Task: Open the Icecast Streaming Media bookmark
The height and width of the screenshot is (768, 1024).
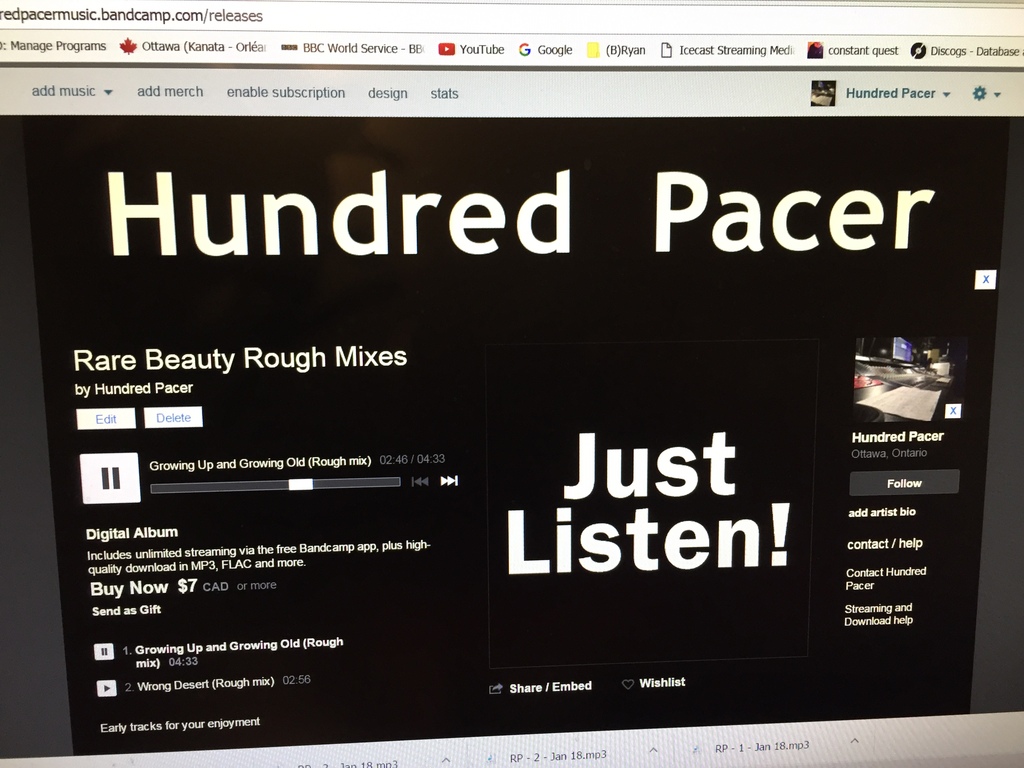Action: (x=727, y=50)
